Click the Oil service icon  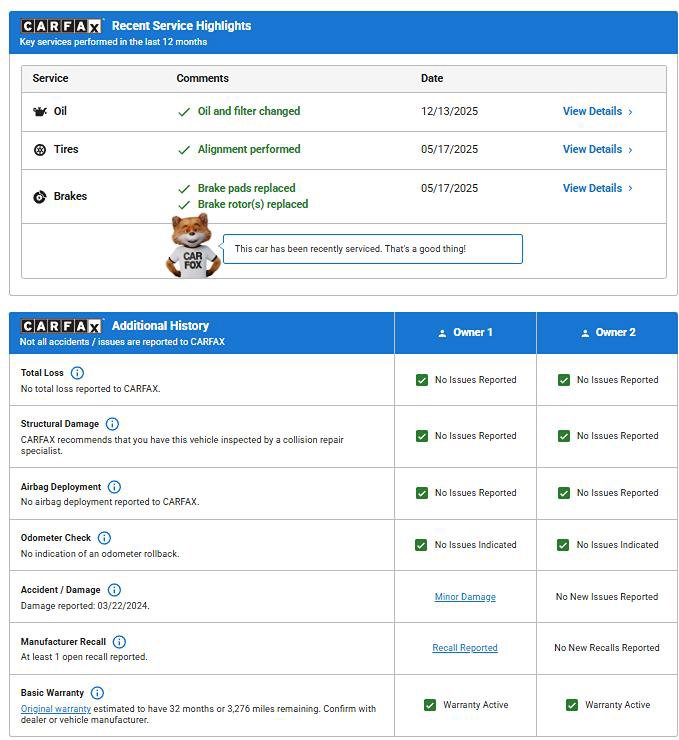[40, 112]
